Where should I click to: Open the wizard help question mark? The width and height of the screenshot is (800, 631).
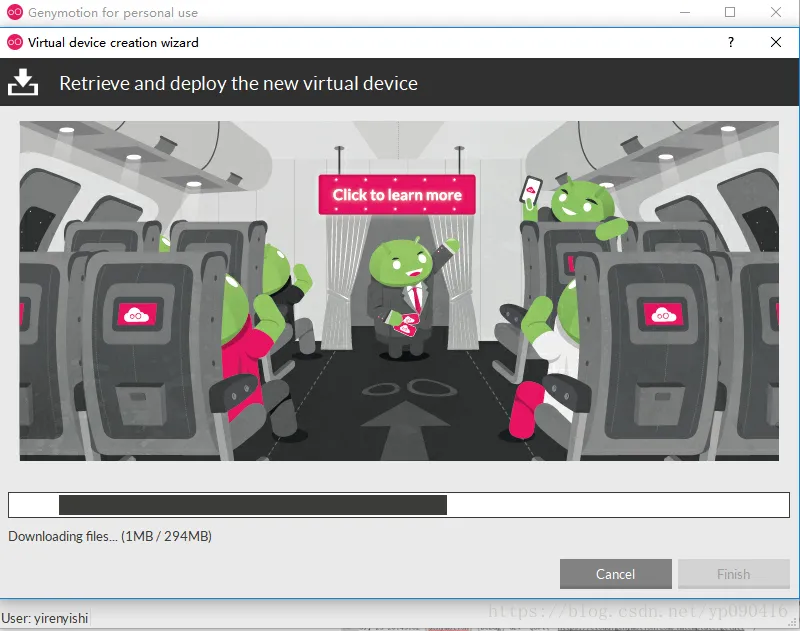(x=731, y=42)
